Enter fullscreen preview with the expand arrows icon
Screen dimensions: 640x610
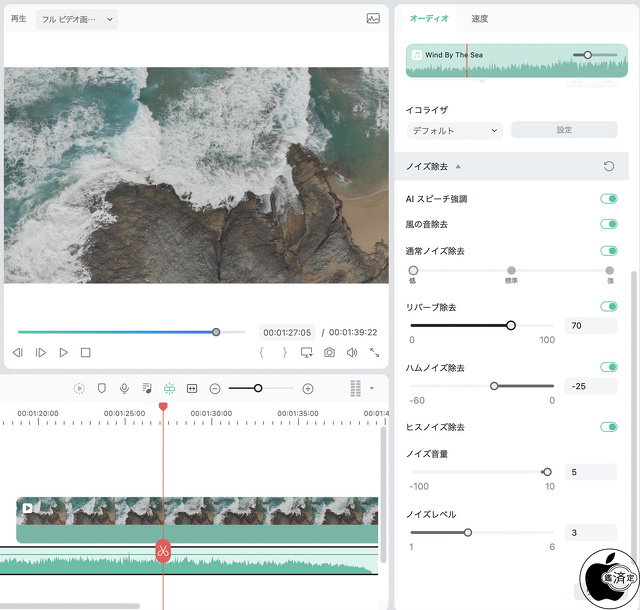[375, 353]
